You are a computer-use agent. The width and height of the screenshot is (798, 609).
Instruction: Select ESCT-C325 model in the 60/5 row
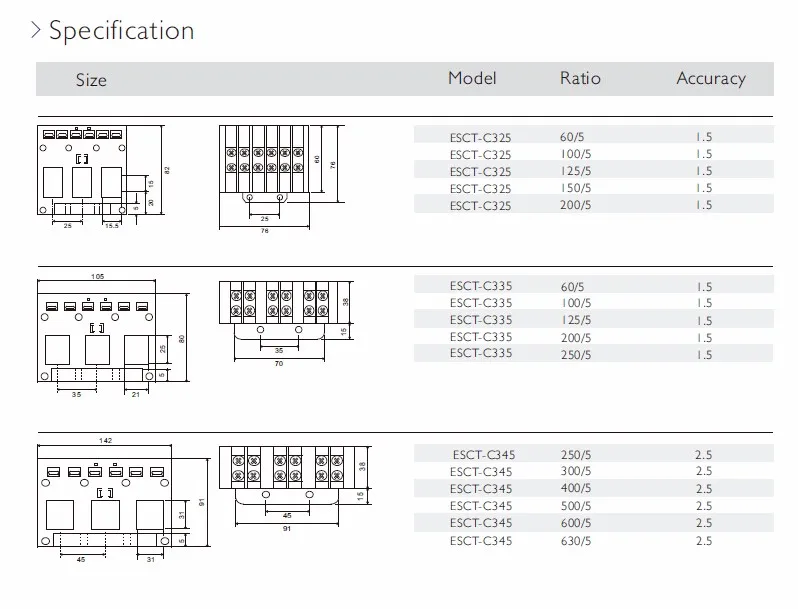click(x=480, y=138)
